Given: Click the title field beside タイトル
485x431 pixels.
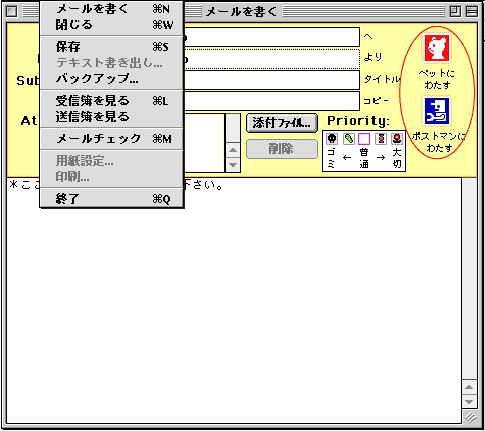Looking at the screenshot, I should click(x=272, y=80).
